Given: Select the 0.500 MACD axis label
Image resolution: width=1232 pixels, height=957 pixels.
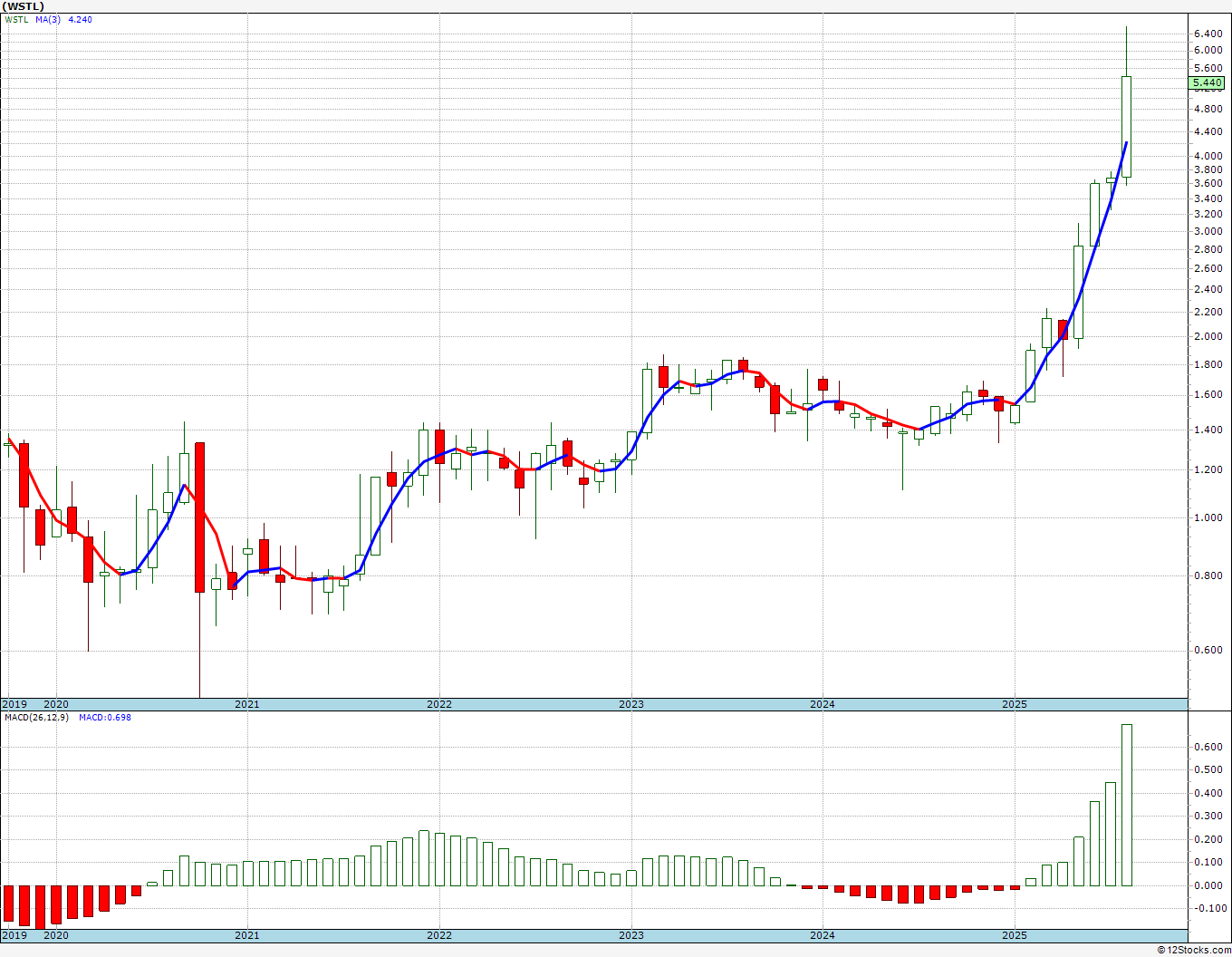Looking at the screenshot, I should 1208,770.
